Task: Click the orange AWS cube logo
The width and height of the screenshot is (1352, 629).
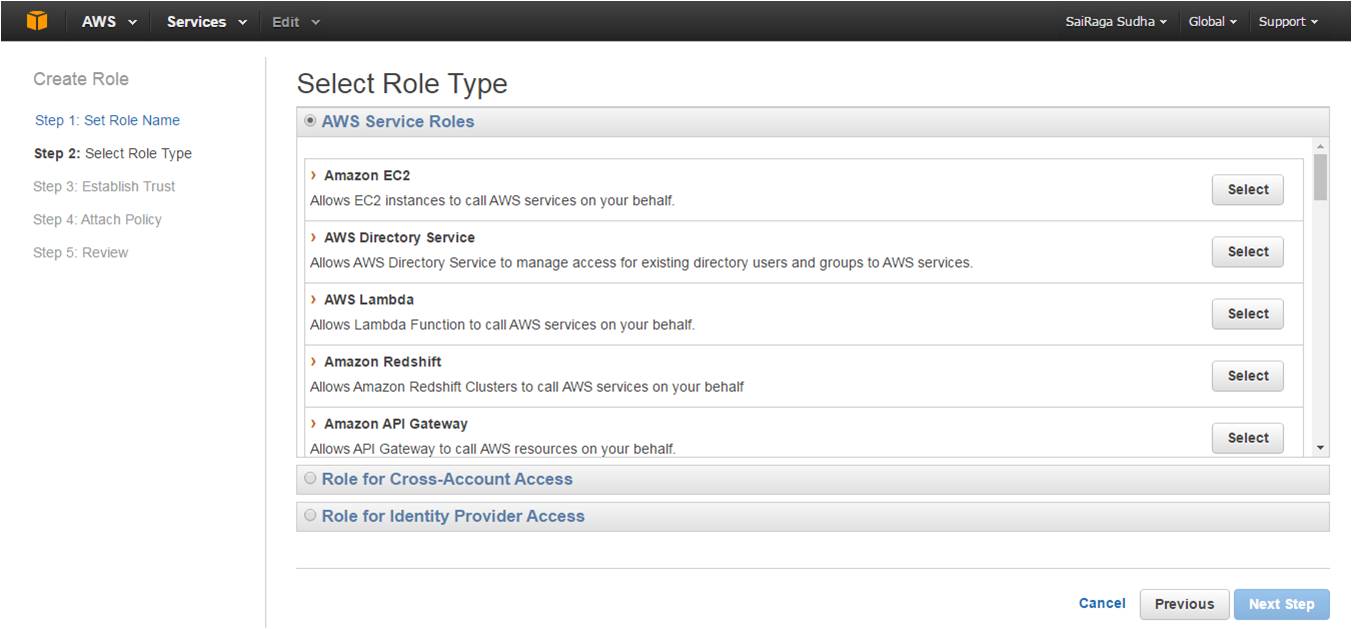Action: tap(37, 21)
